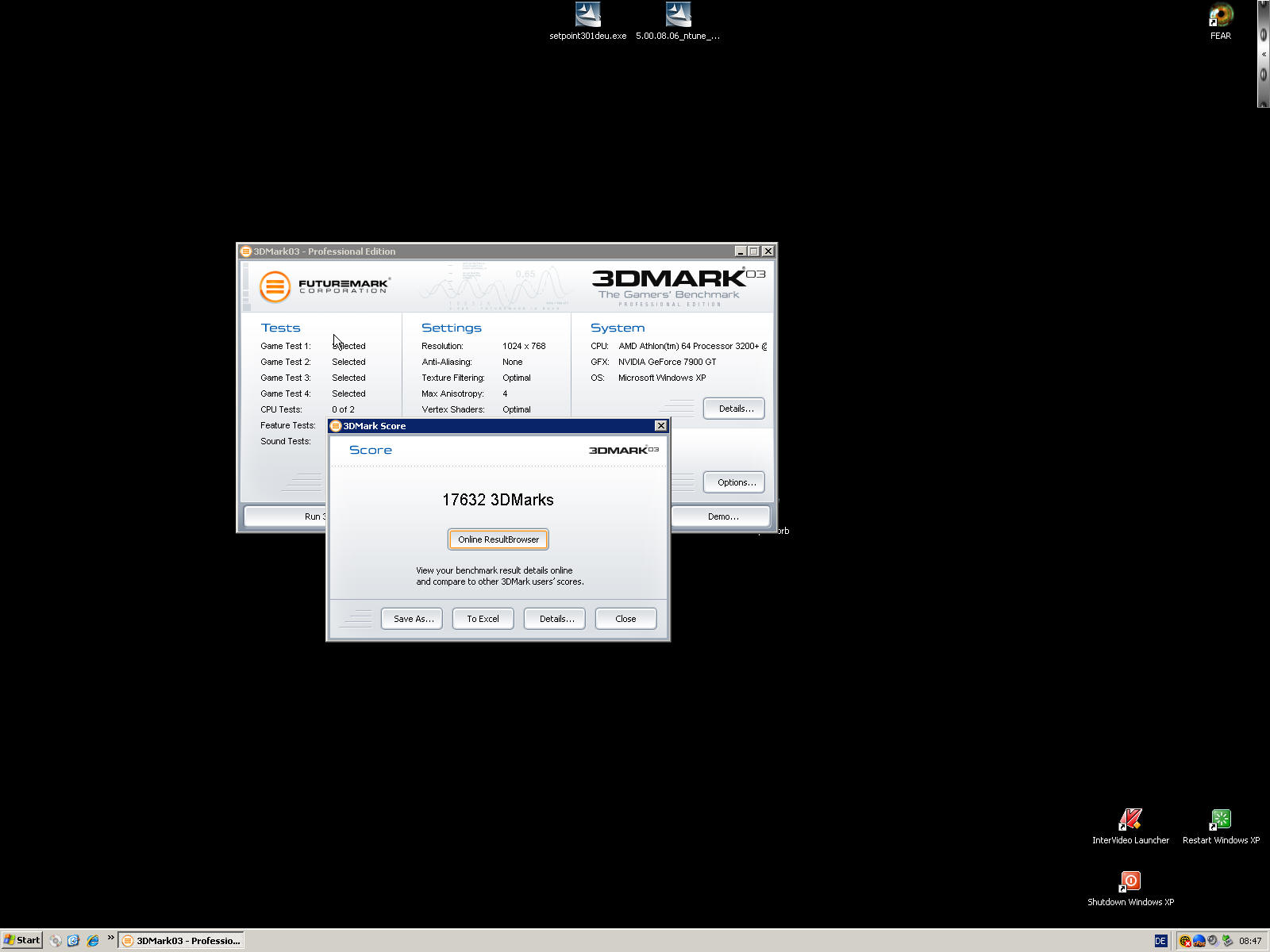Click the Game Test 4 label

tap(286, 393)
